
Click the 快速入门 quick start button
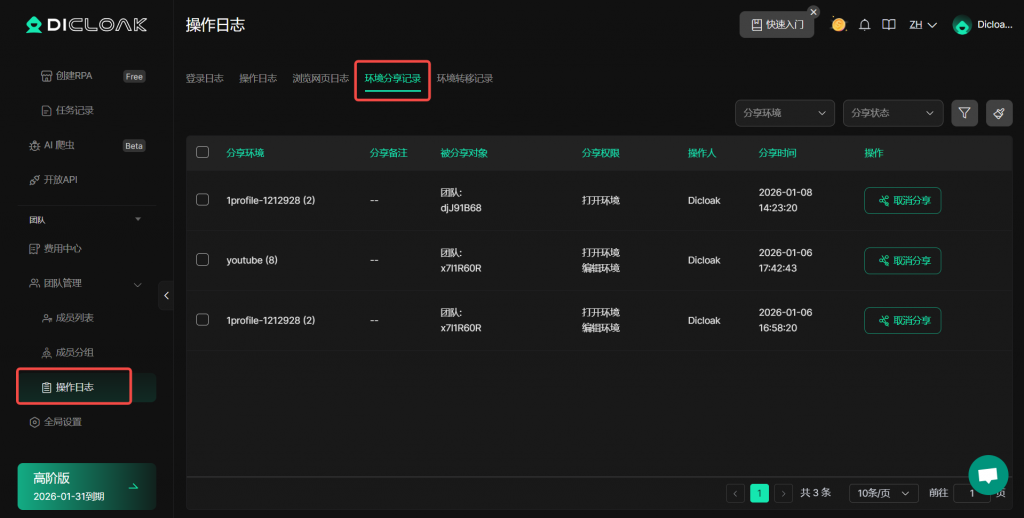click(776, 25)
